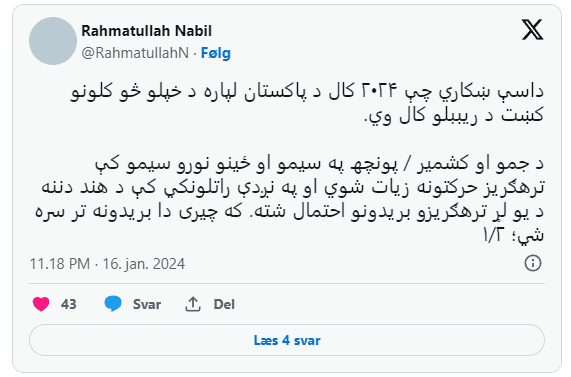
Task: Follow the account via Følg
Action: point(216,53)
